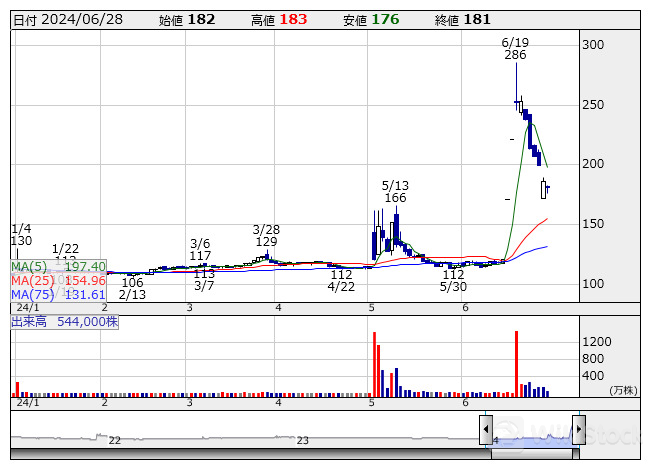Viewport: 653px width, 470px height.
Task: Click the 23 year marker in the navigator
Action: pyautogui.click(x=303, y=440)
